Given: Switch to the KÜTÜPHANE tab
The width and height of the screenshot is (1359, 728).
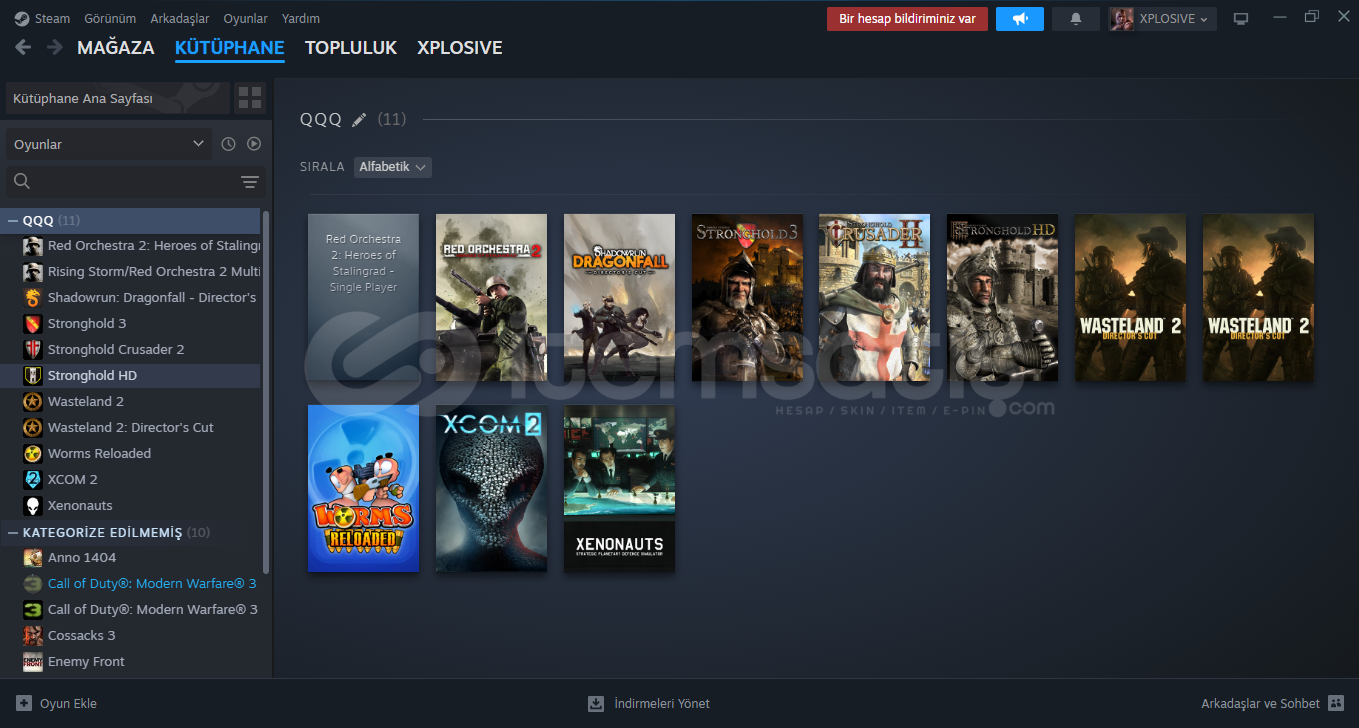Looking at the screenshot, I should click(229, 47).
